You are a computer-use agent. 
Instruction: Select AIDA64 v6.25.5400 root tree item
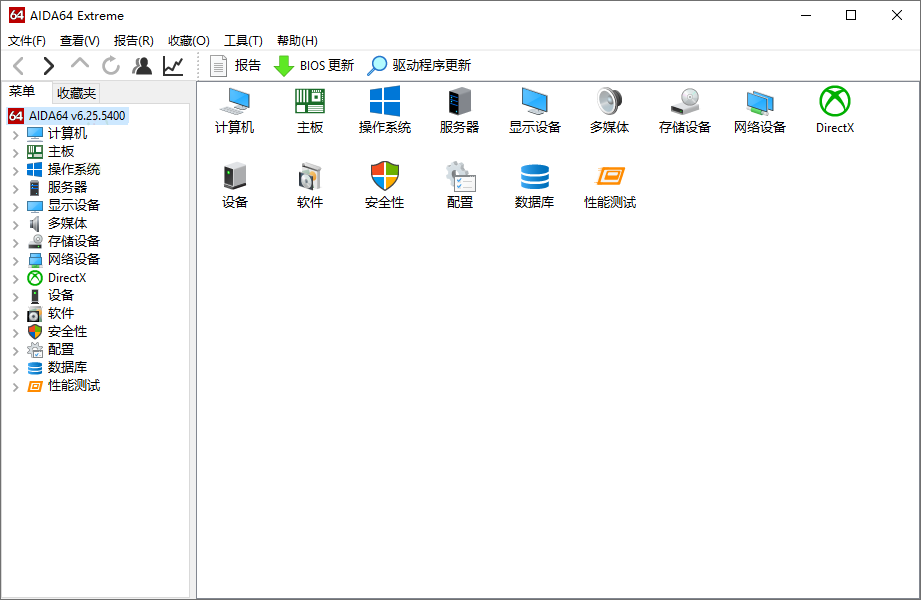coord(75,115)
